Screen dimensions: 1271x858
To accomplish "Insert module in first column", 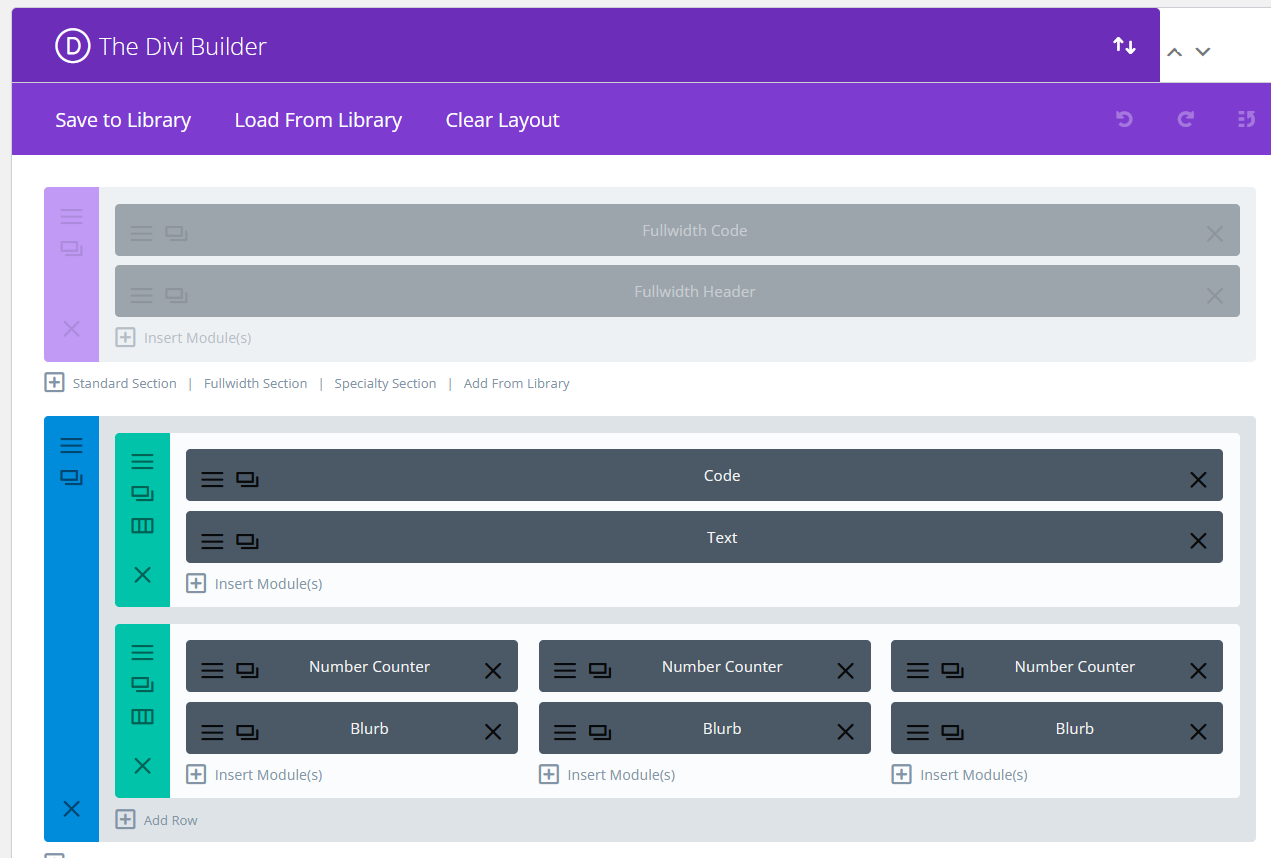I will (x=254, y=774).
